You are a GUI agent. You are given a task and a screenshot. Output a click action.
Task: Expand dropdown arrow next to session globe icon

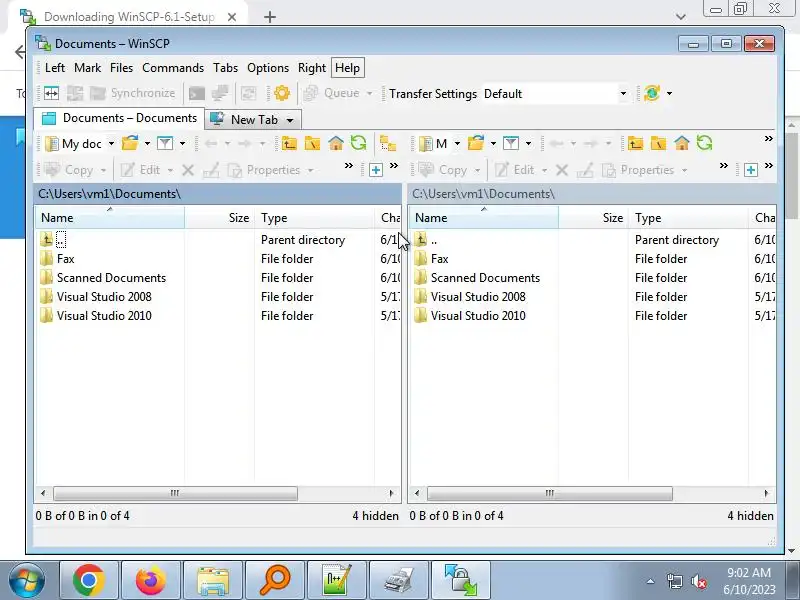click(x=669, y=93)
